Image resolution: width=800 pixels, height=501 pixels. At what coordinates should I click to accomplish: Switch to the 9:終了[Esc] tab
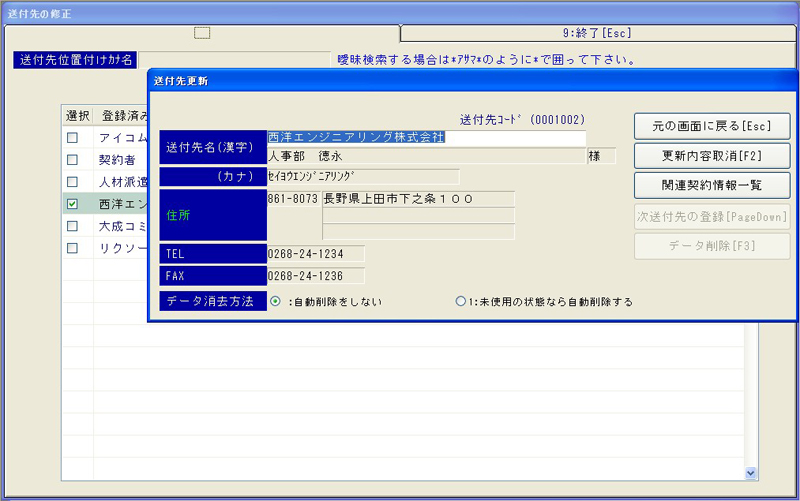coord(597,33)
